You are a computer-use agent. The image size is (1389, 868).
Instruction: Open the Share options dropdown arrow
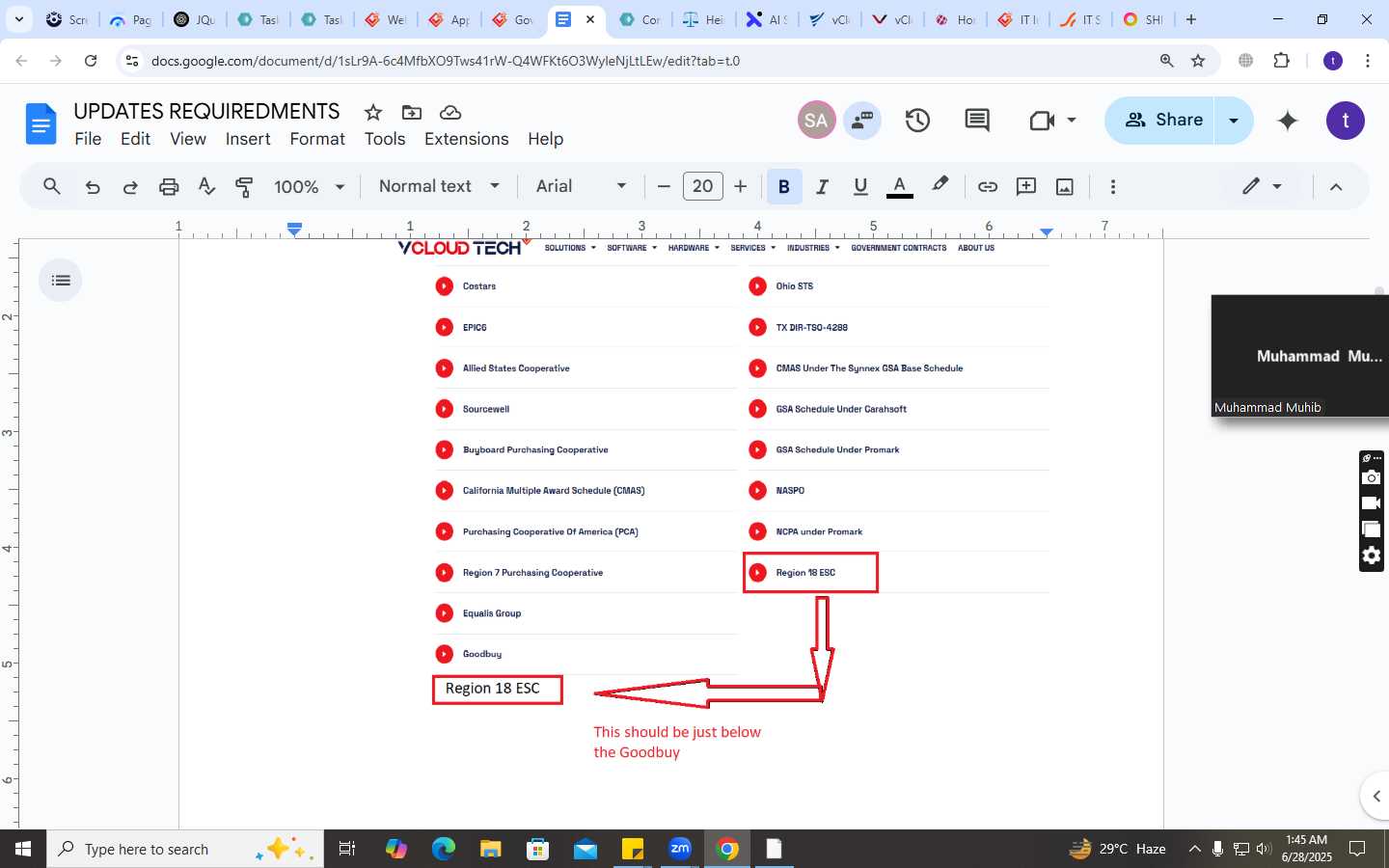pos(1234,121)
